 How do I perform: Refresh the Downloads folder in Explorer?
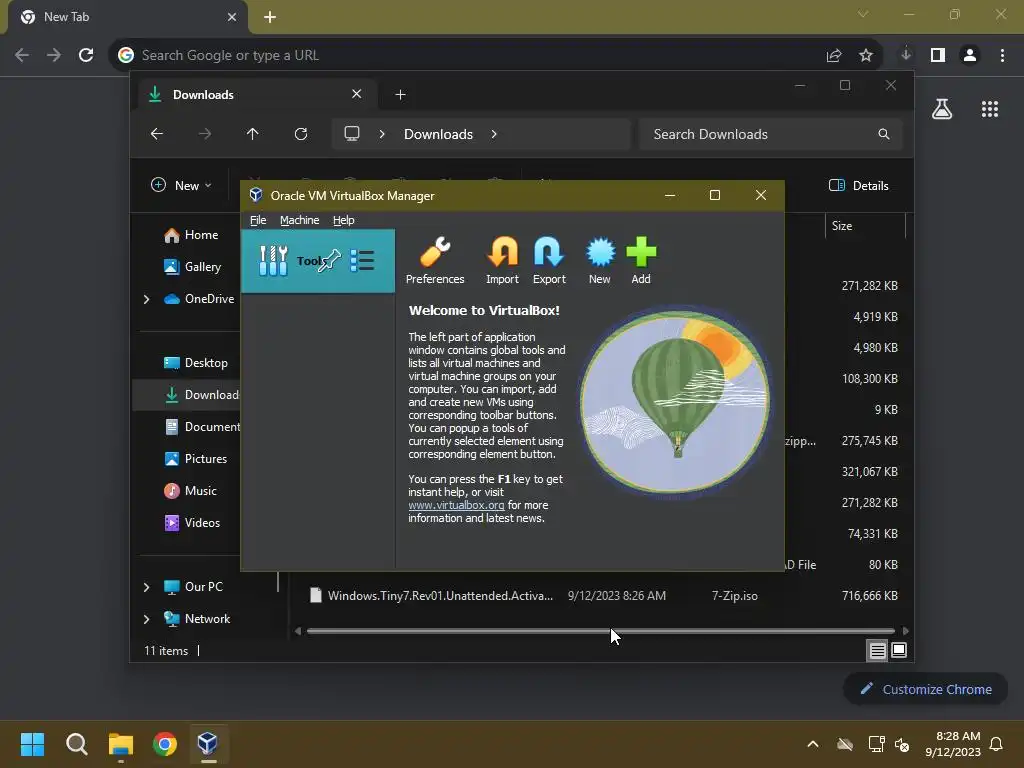coord(300,134)
